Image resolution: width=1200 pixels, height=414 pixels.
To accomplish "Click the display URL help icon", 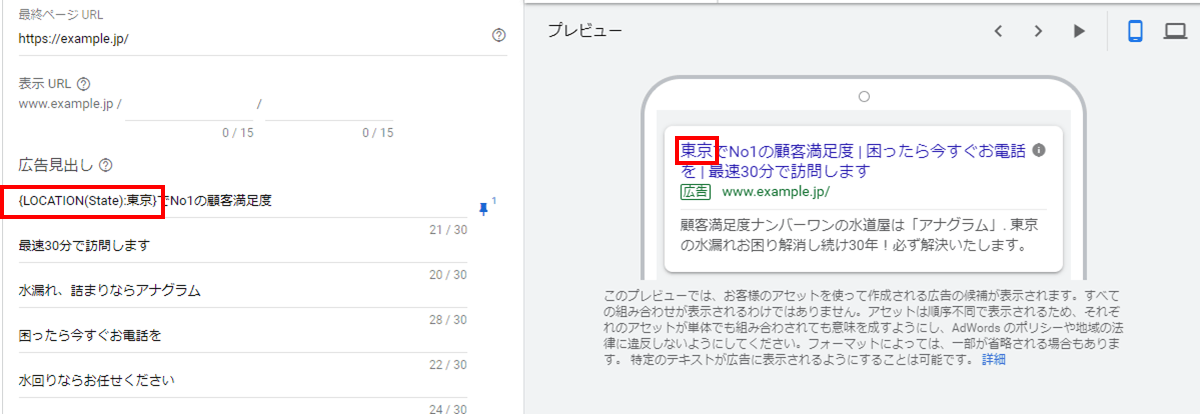I will (84, 84).
